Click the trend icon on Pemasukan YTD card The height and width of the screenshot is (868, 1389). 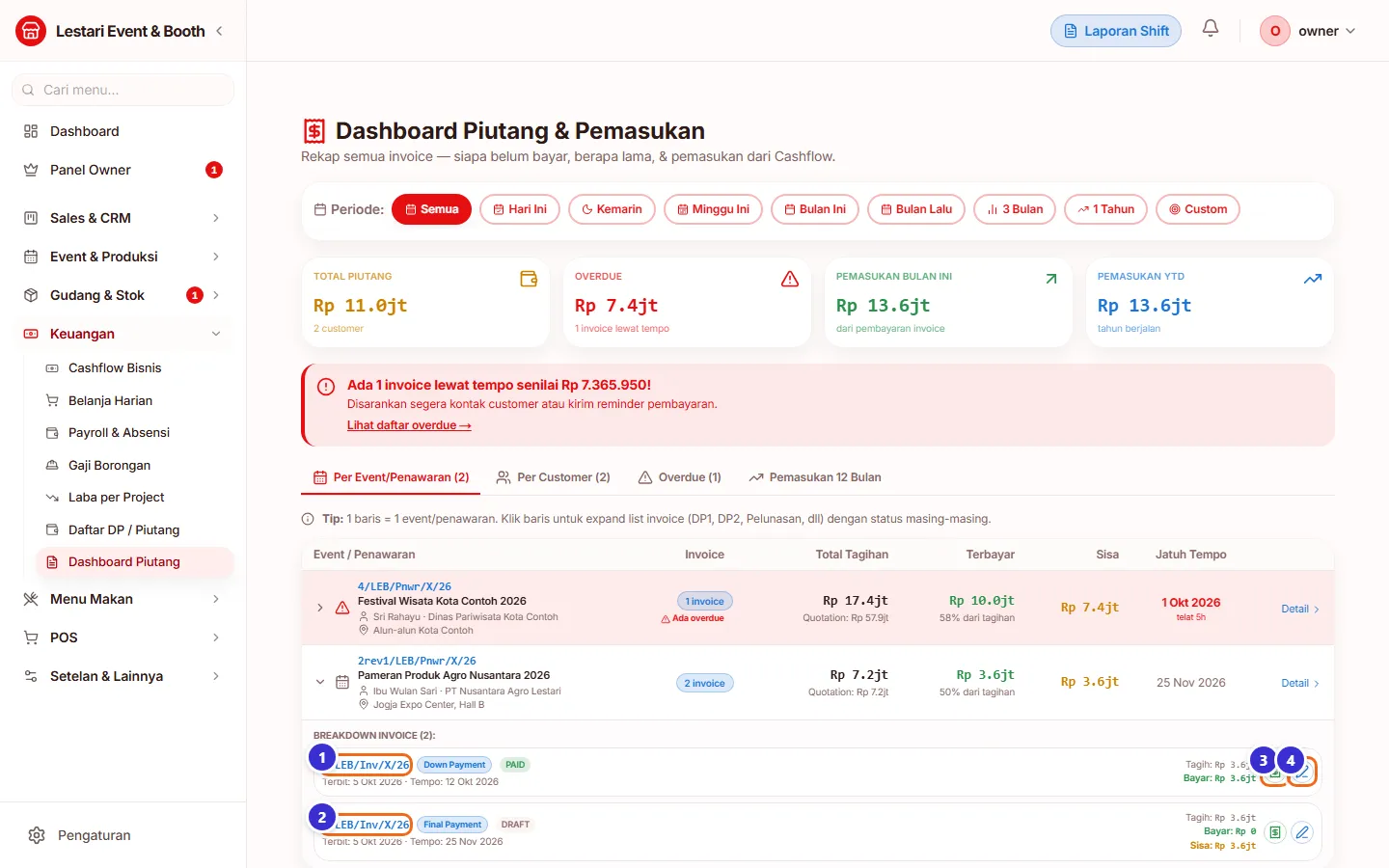[1313, 279]
